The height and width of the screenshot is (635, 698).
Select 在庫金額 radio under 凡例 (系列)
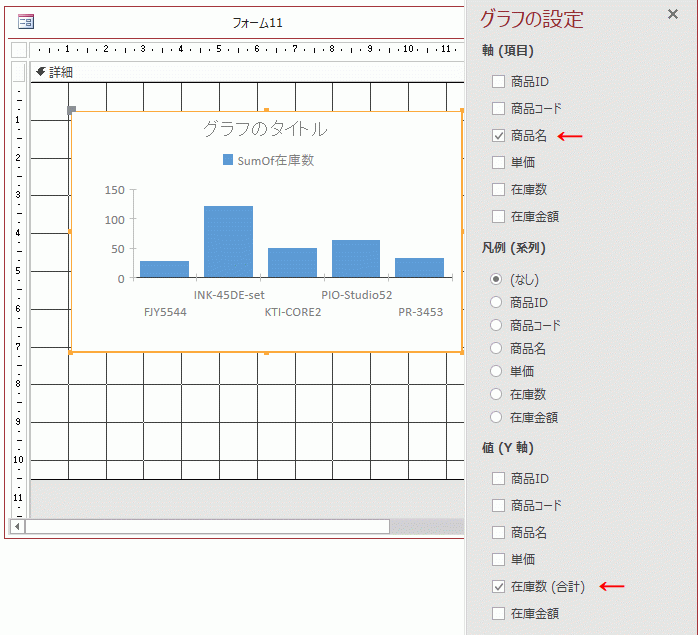tap(496, 417)
